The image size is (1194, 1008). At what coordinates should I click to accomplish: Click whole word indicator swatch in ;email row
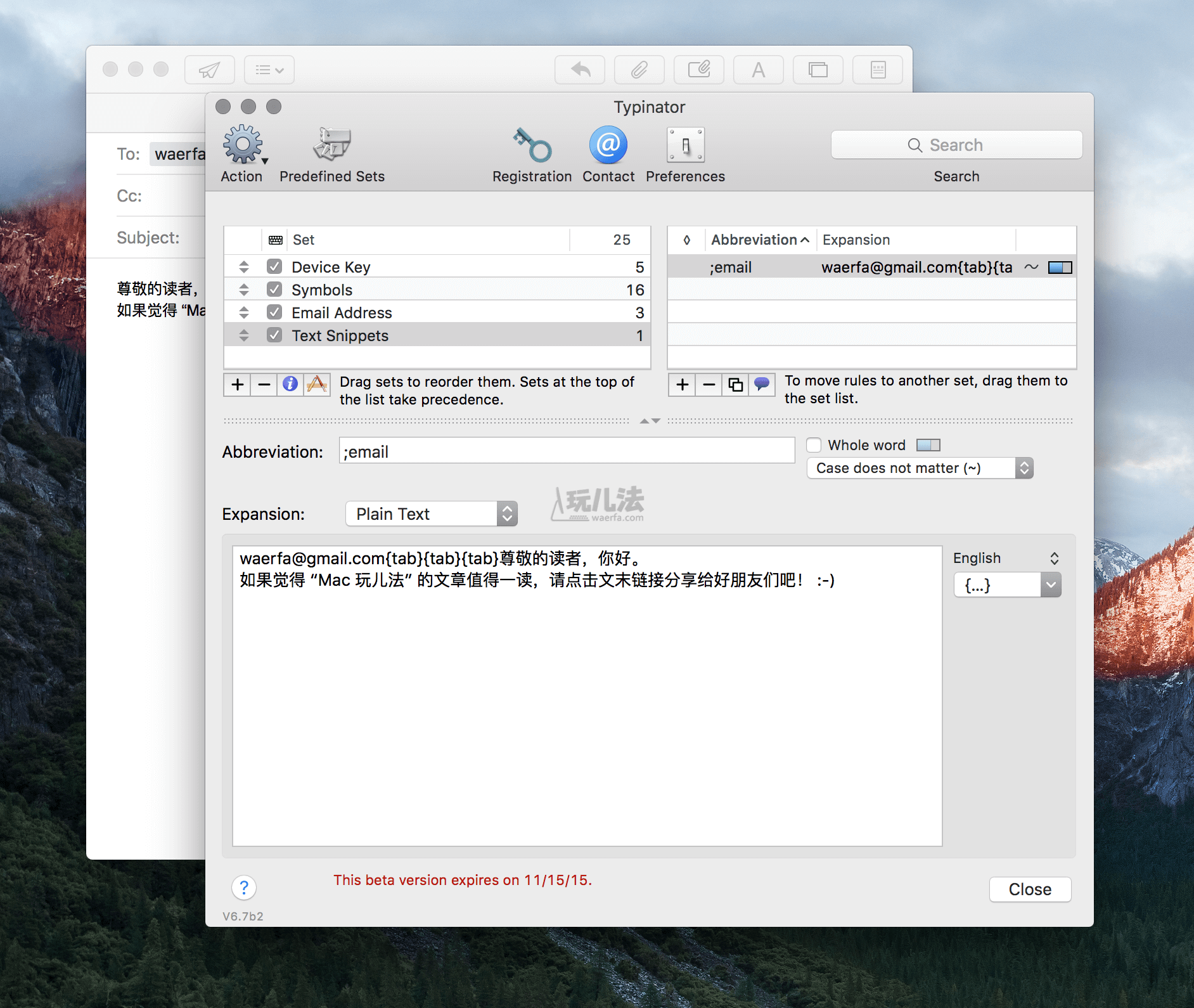click(1060, 268)
